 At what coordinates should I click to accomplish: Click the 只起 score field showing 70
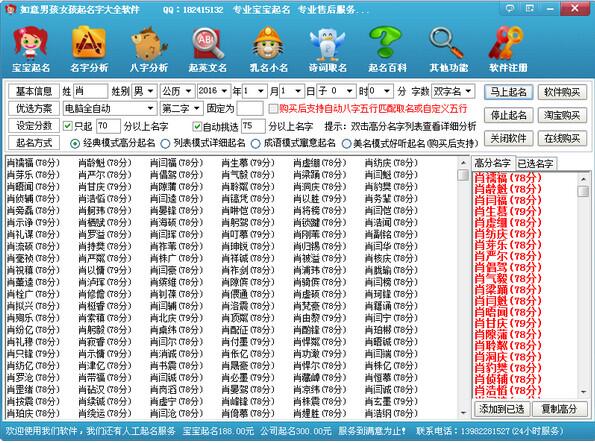click(x=108, y=126)
